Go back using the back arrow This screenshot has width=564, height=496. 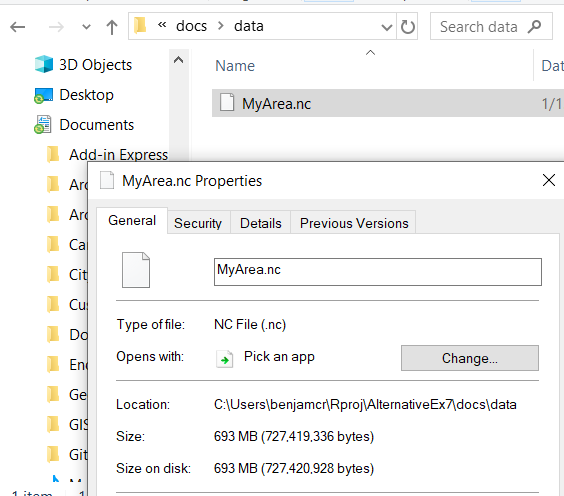[x=18, y=27]
